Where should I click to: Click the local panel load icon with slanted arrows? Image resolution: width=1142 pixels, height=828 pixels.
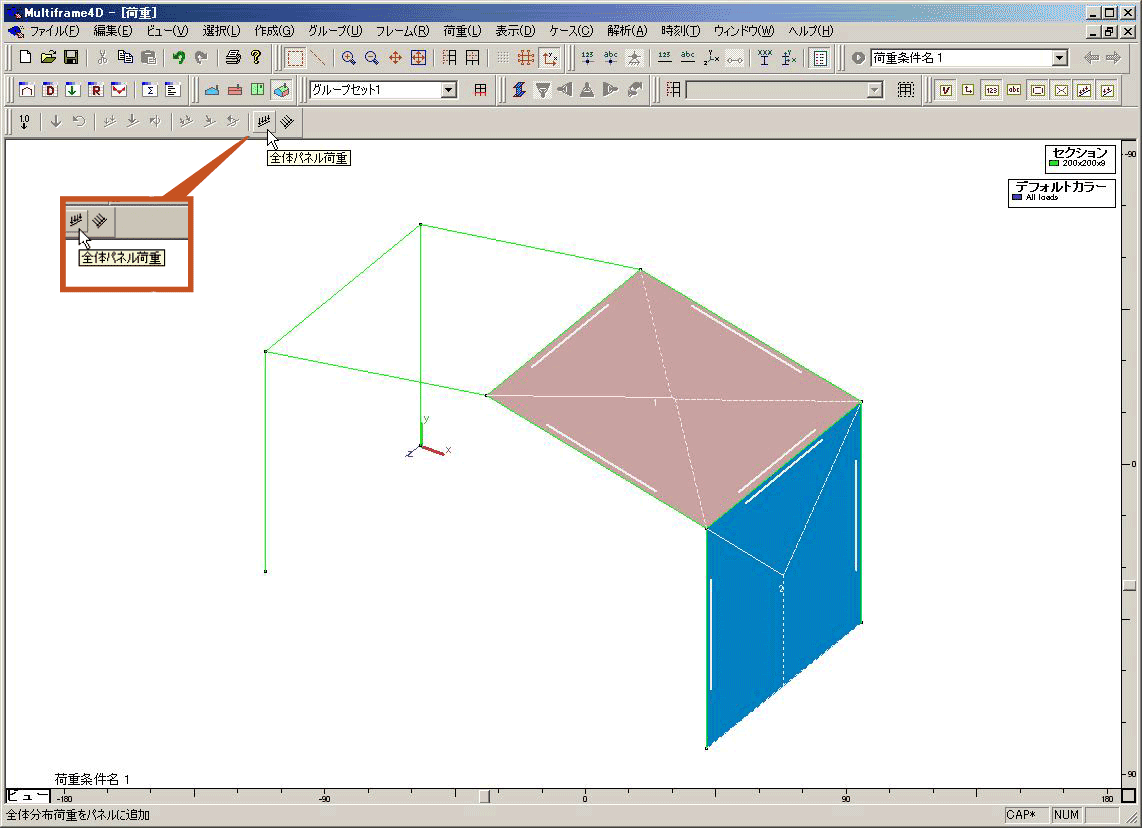point(287,122)
